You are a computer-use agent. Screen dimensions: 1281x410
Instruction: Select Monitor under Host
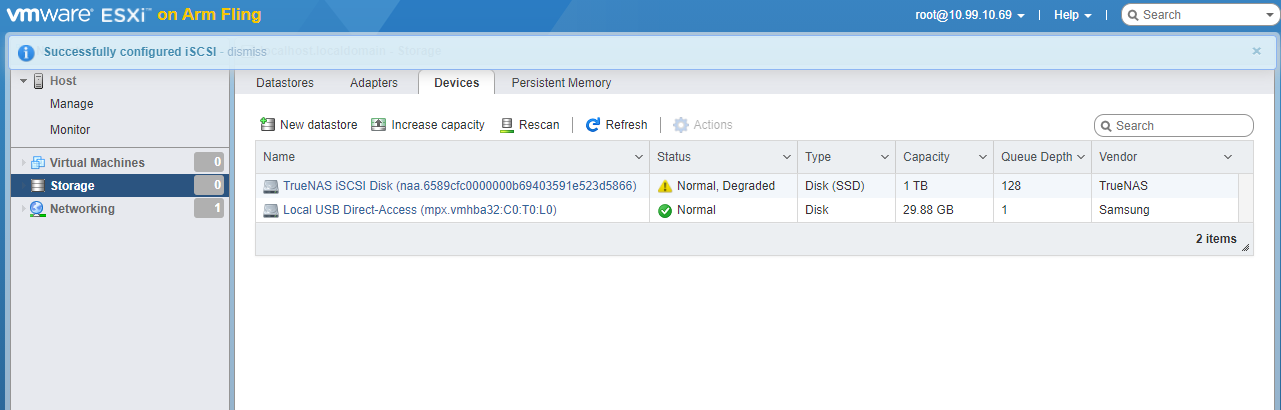tap(70, 130)
